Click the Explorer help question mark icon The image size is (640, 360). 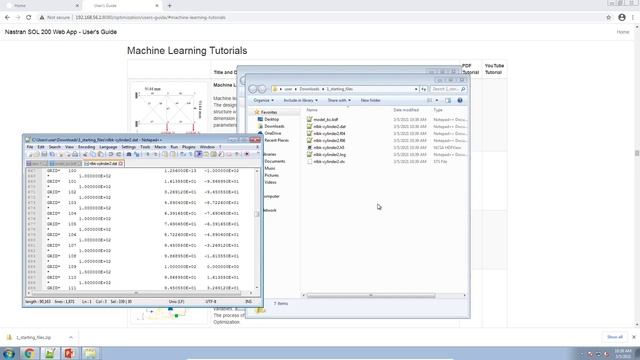[460, 100]
